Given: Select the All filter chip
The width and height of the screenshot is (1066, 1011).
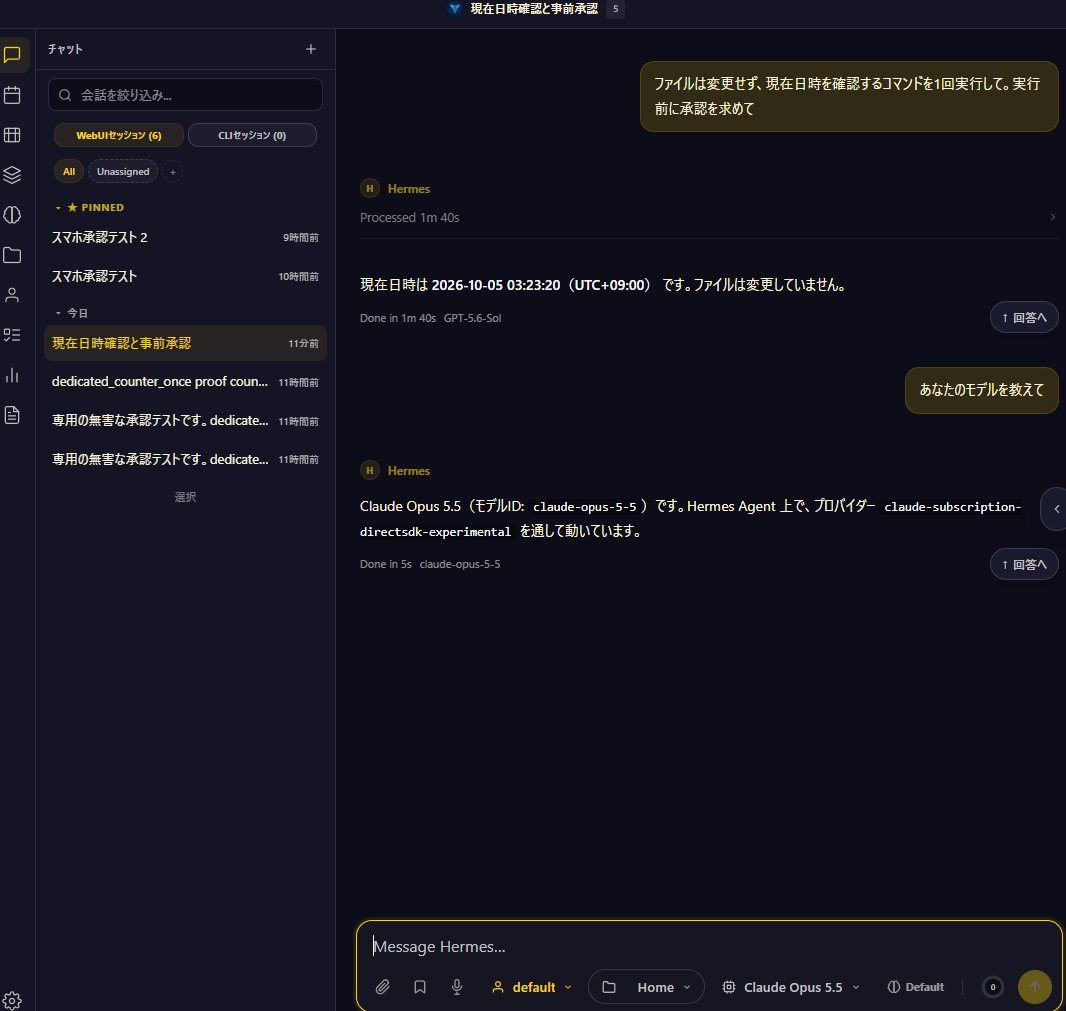Looking at the screenshot, I should 69,172.
